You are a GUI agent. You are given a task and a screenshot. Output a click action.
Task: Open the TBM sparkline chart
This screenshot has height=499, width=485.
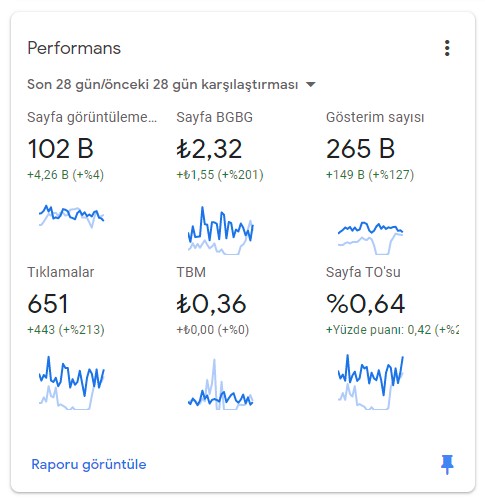(221, 384)
